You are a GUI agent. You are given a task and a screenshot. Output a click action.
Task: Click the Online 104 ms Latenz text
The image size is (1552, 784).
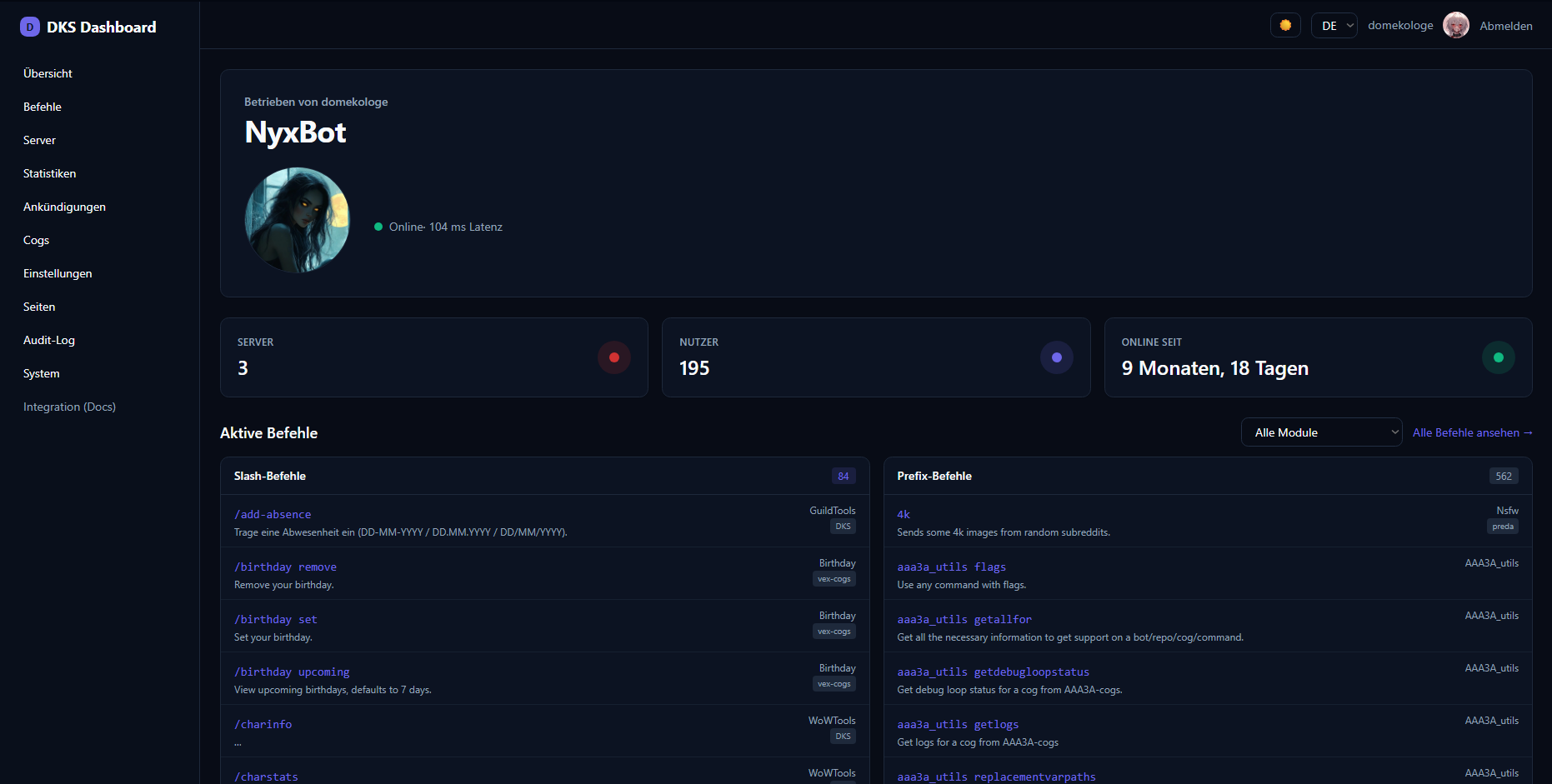coord(446,227)
